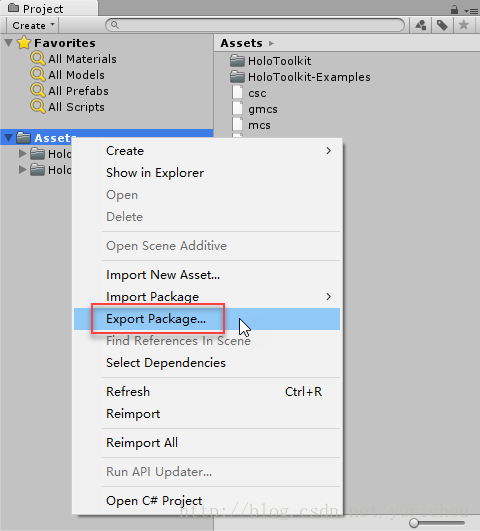Select the HoloToolkit folder name in list
The height and width of the screenshot is (531, 480).
(279, 61)
